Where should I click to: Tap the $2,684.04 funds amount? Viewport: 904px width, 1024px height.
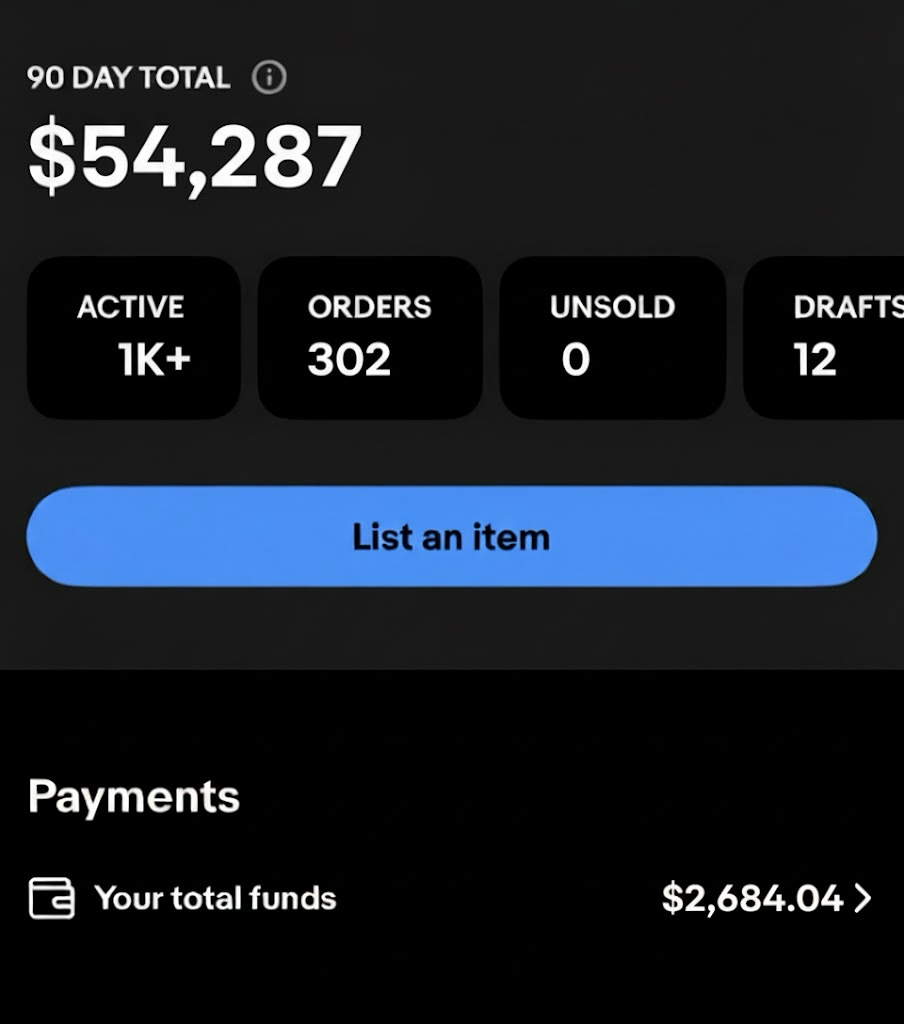[x=752, y=898]
